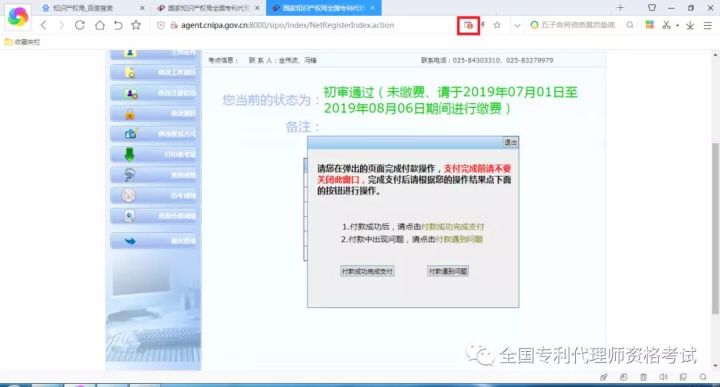The width and height of the screenshot is (720, 387).
Task: Click the search box beside the green circle
Action: pos(578,25)
